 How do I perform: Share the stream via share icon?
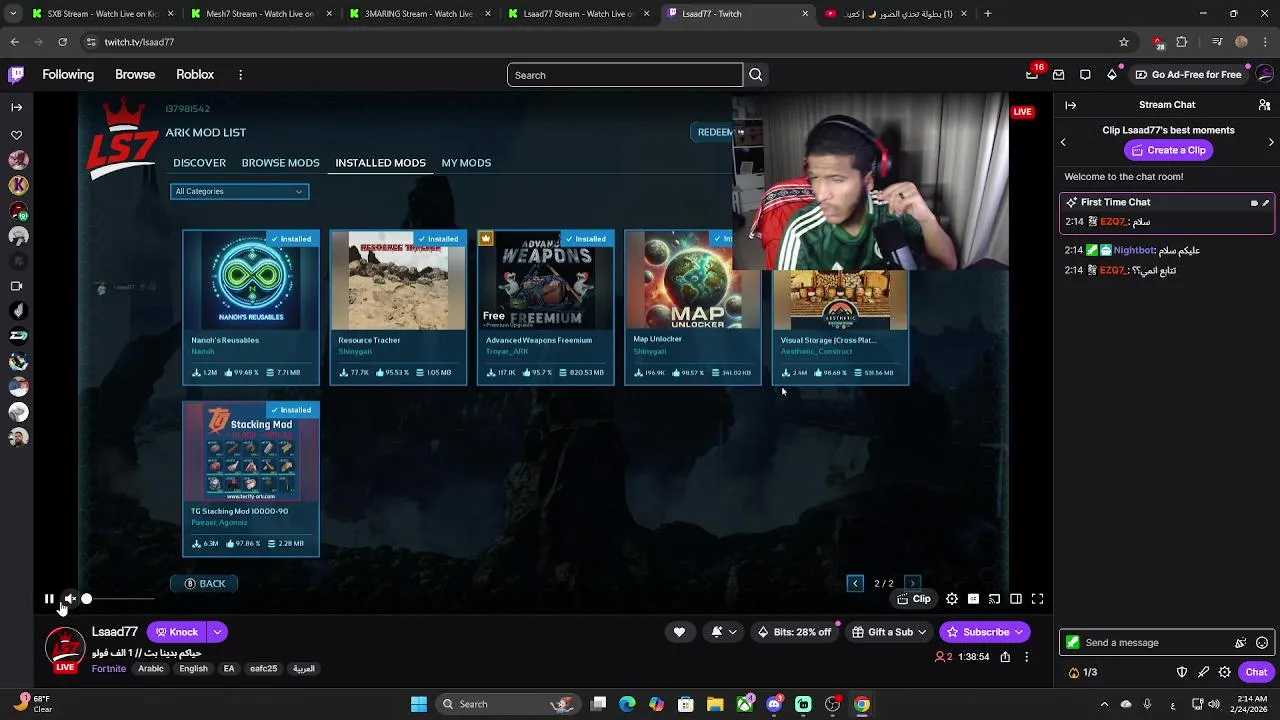(1005, 657)
